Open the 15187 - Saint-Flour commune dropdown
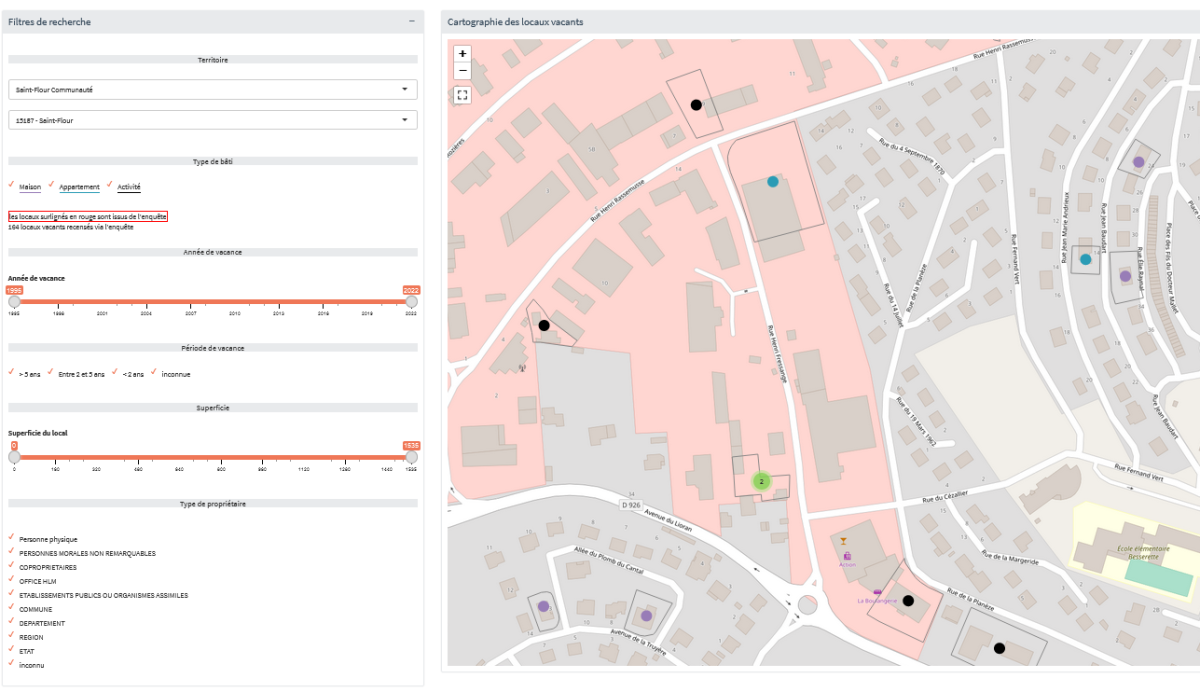This screenshot has width=1200, height=692. (212, 120)
